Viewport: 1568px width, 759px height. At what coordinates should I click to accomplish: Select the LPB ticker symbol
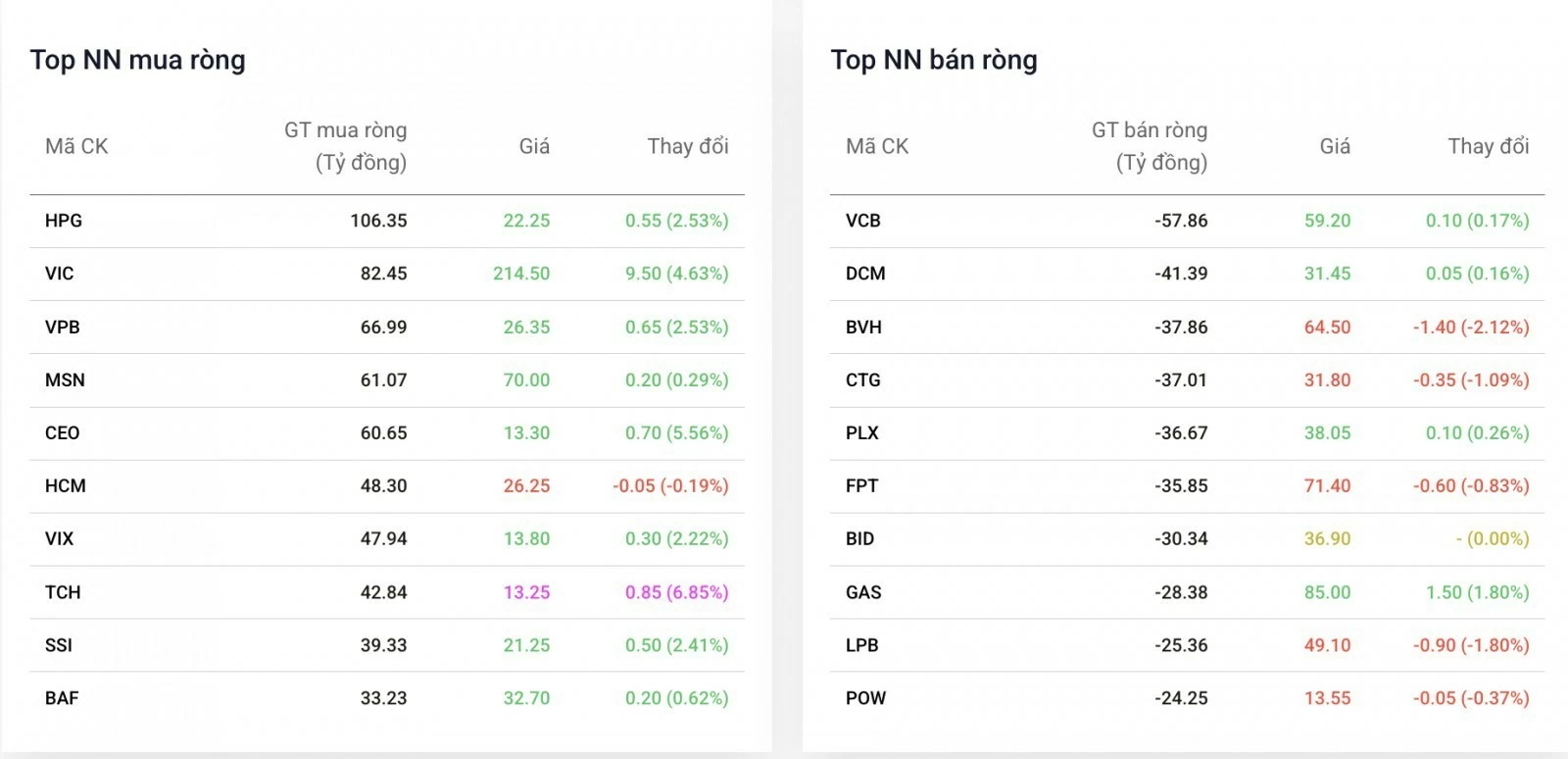pyautogui.click(x=862, y=645)
